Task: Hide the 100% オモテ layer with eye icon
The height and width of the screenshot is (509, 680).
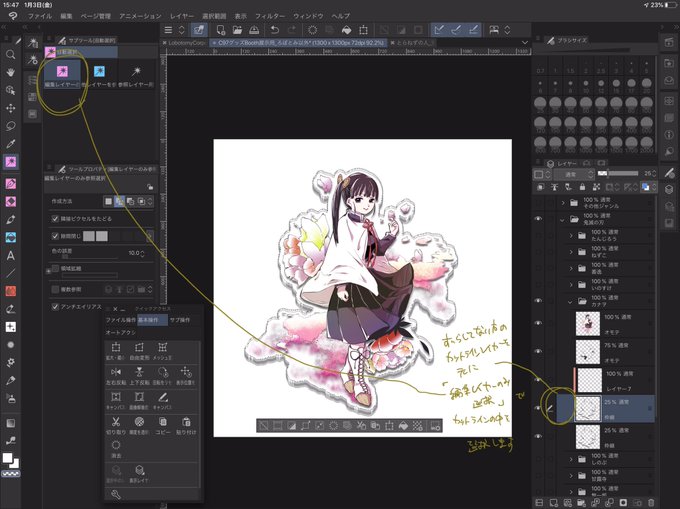Action: click(x=538, y=323)
